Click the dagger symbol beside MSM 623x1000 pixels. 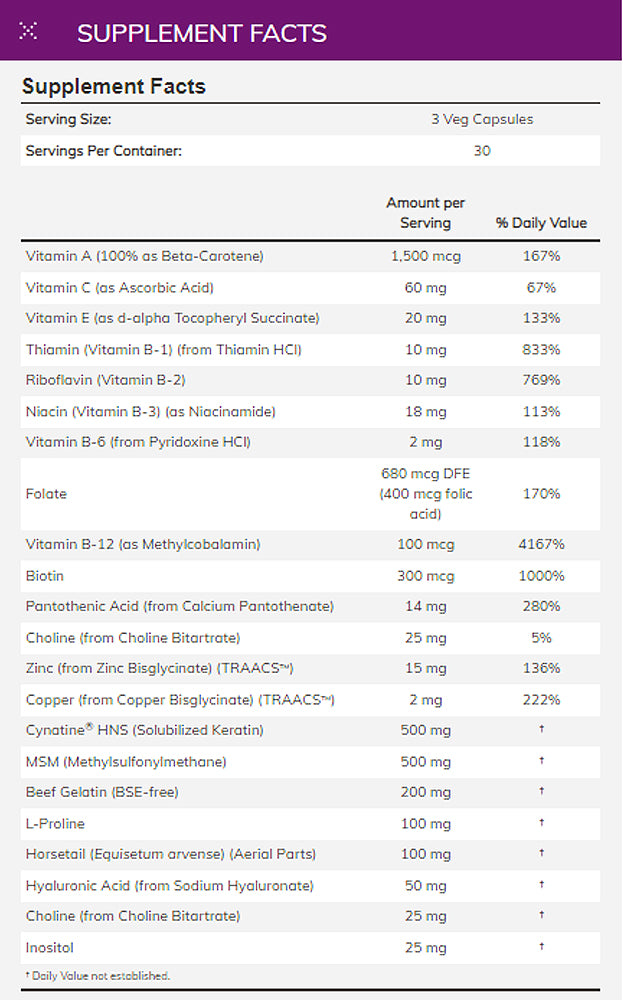[x=541, y=761]
